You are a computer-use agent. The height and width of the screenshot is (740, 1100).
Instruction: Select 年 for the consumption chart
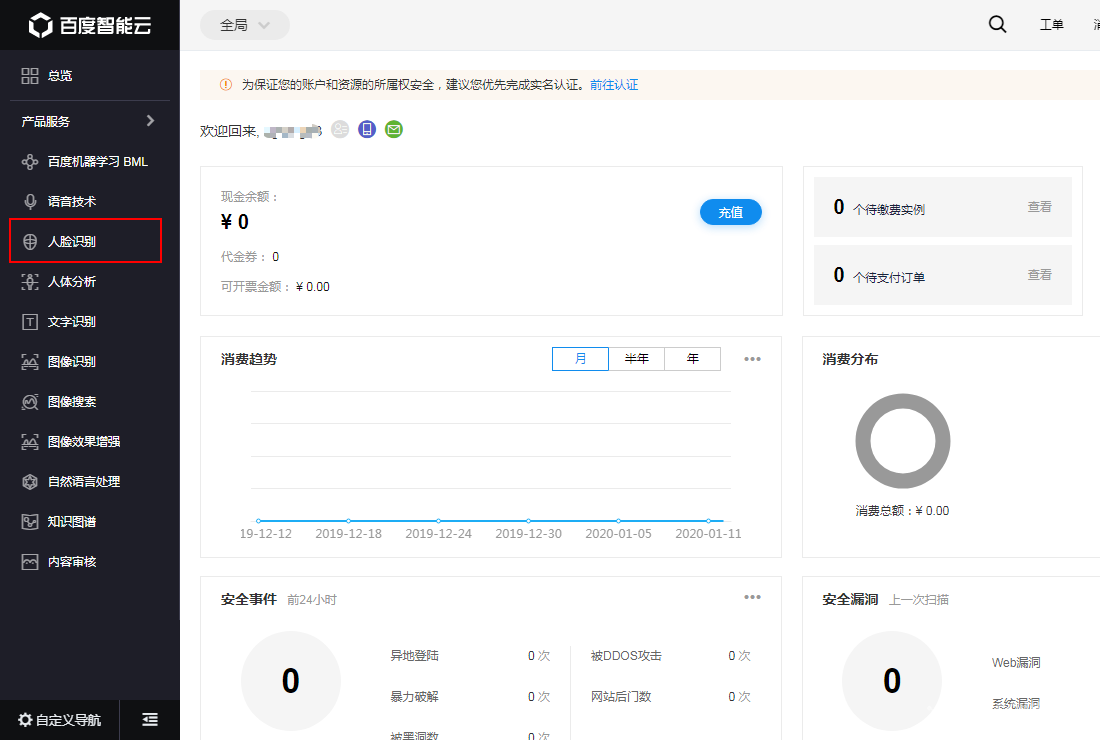pos(692,358)
